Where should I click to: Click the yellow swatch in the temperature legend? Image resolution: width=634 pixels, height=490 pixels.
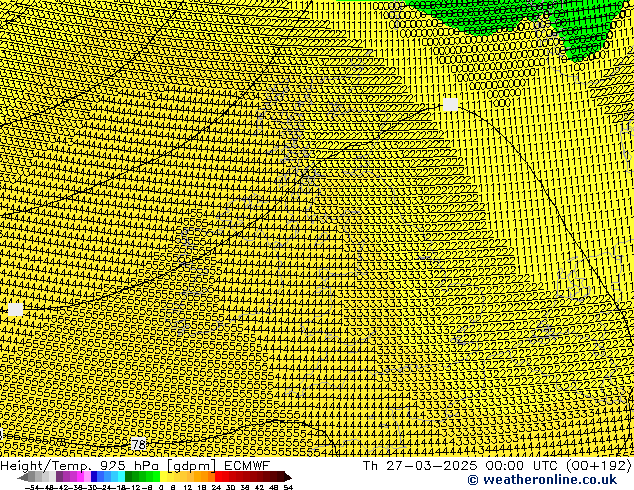click(163, 476)
